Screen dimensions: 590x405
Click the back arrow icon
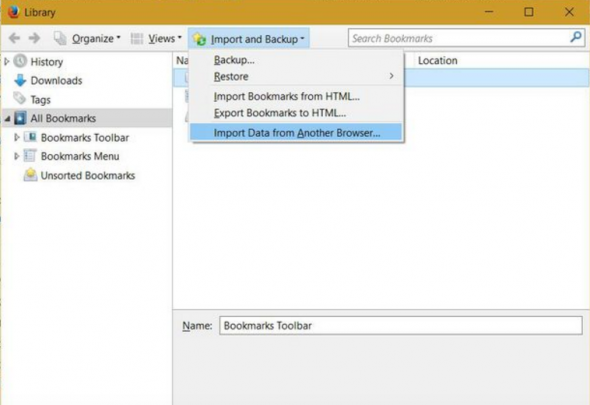[14, 38]
